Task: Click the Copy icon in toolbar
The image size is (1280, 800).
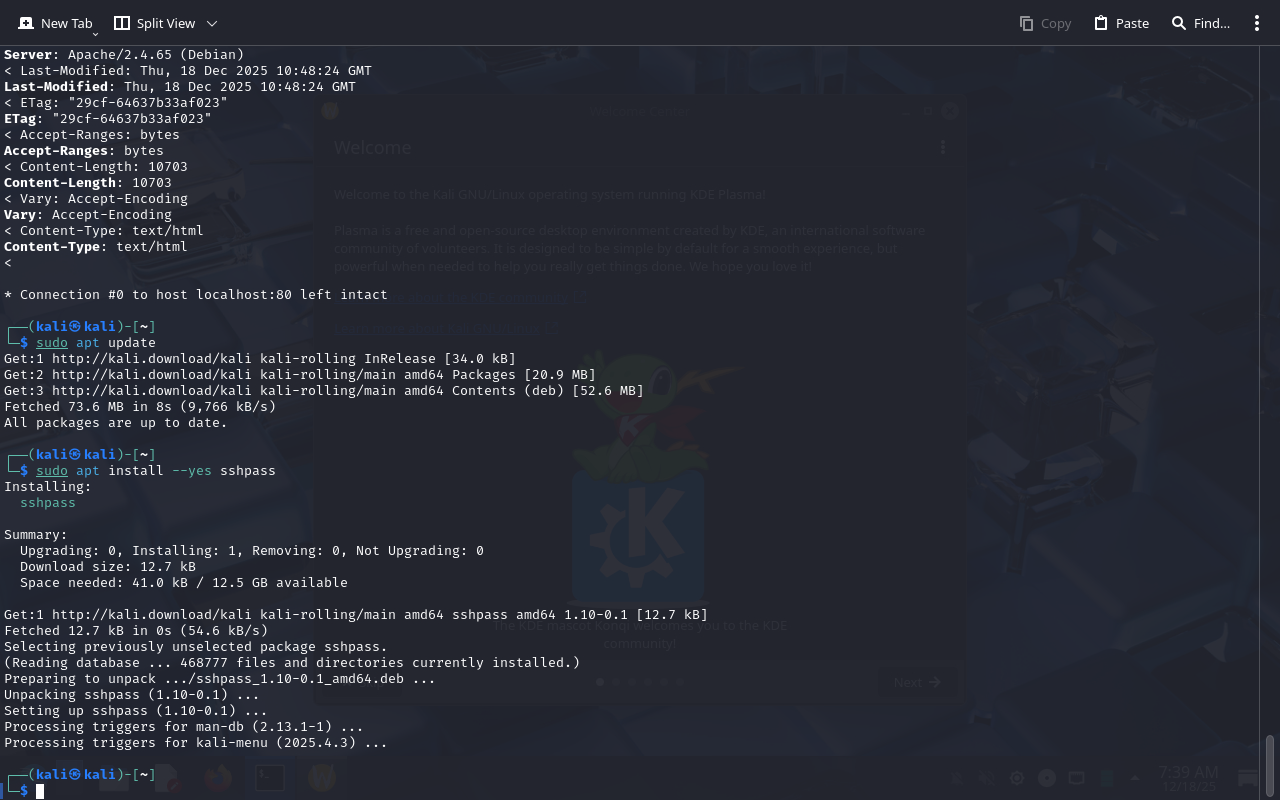Action: [1026, 23]
